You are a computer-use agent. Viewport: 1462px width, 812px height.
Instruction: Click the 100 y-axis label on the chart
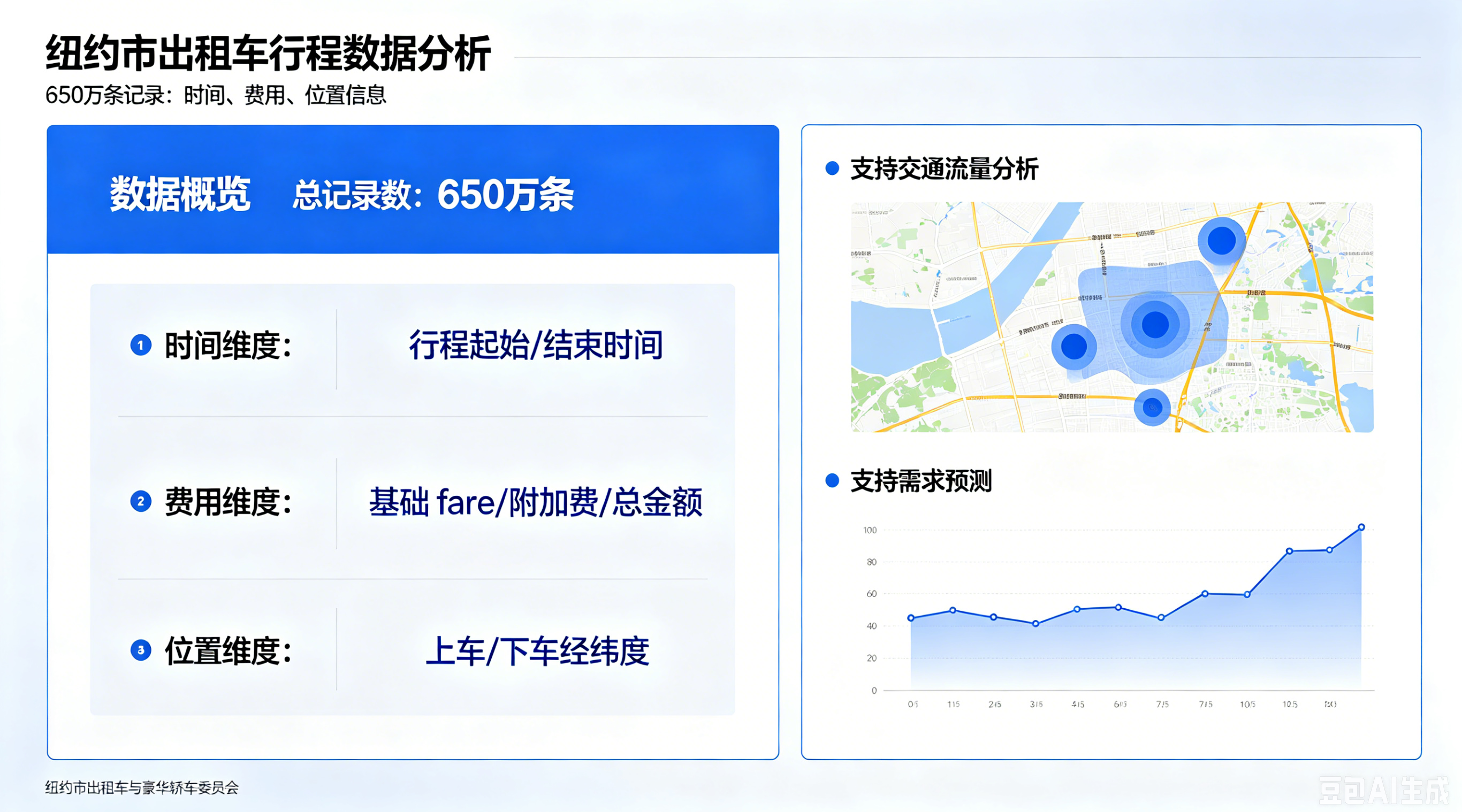point(870,530)
